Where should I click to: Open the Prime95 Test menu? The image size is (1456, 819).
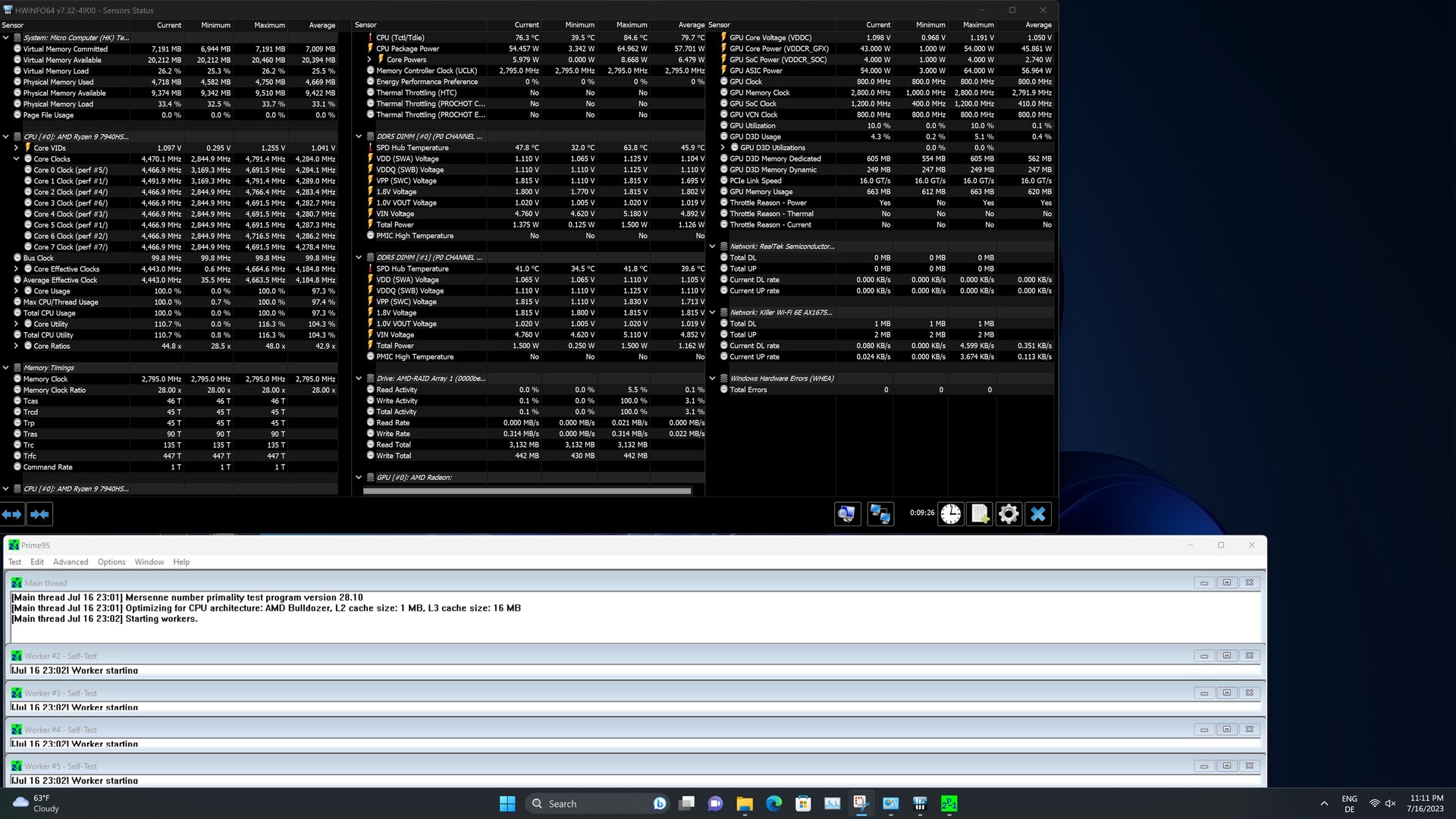tap(14, 562)
